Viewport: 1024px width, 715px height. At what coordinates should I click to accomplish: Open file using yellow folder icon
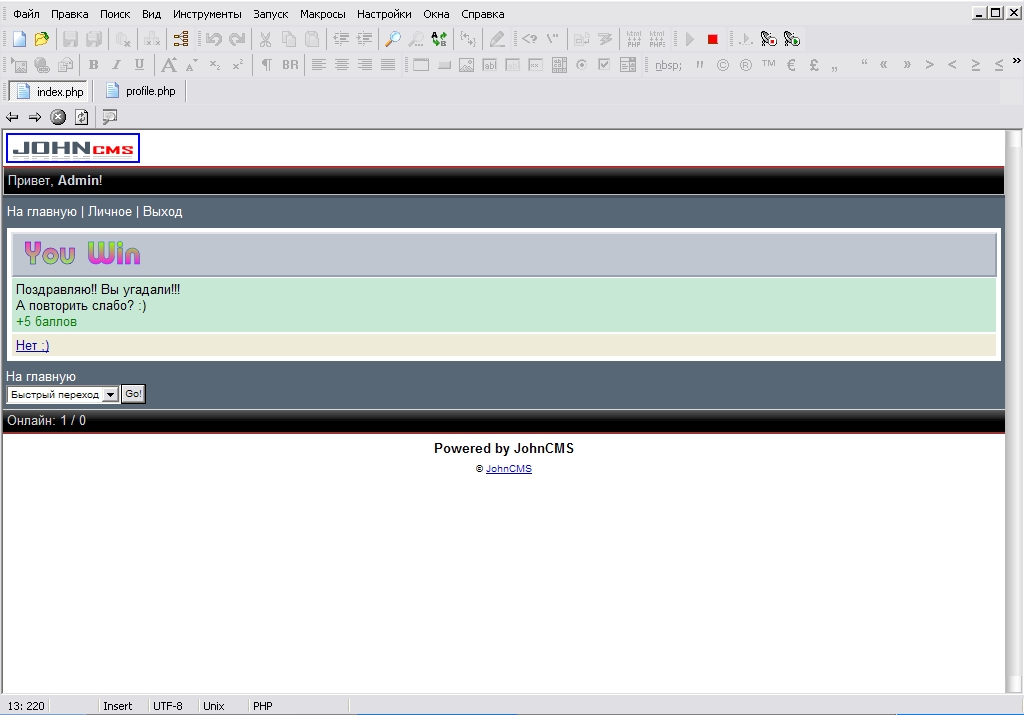(41, 39)
